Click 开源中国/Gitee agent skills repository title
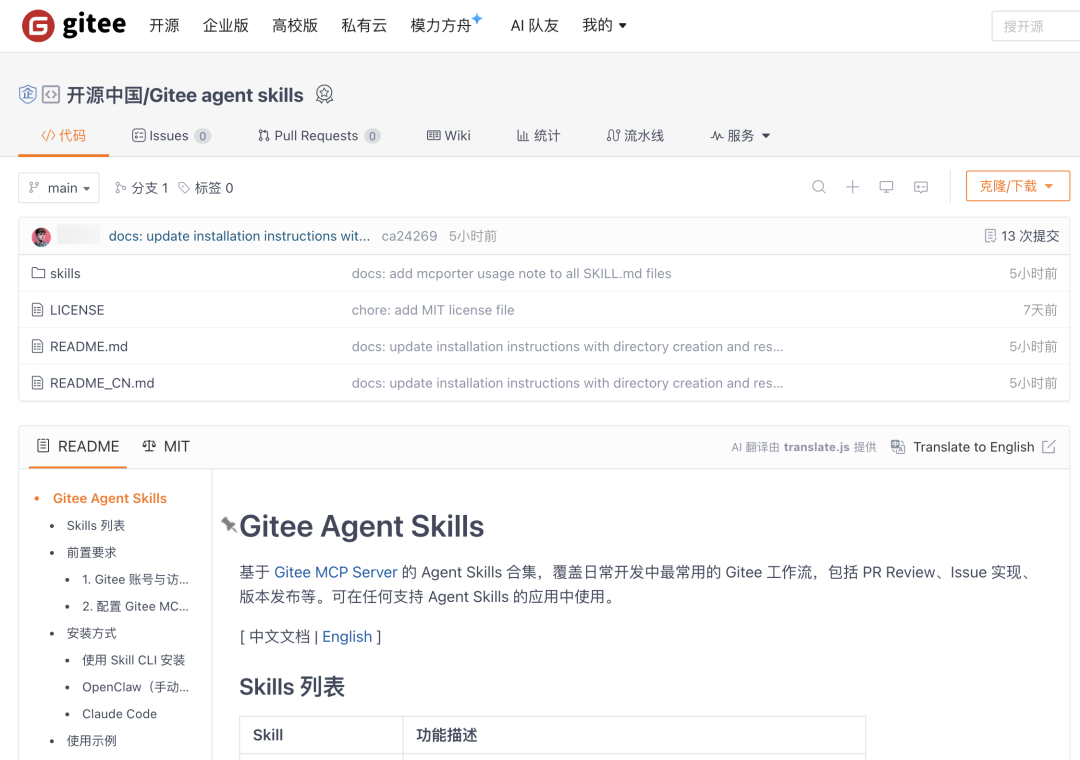The height and width of the screenshot is (760, 1080). pyautogui.click(x=185, y=95)
